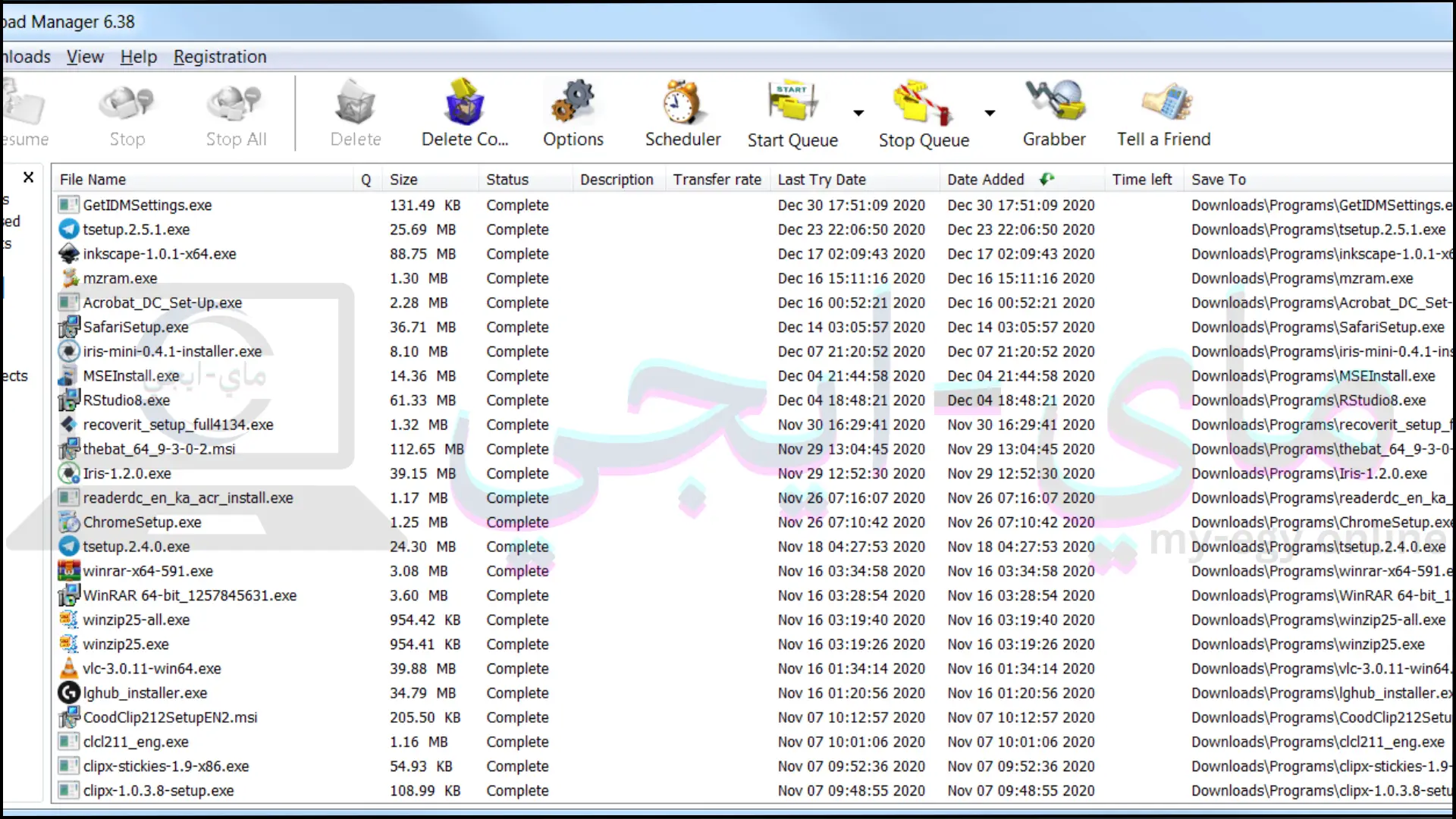Open the Scheduler clock icon

(x=682, y=102)
